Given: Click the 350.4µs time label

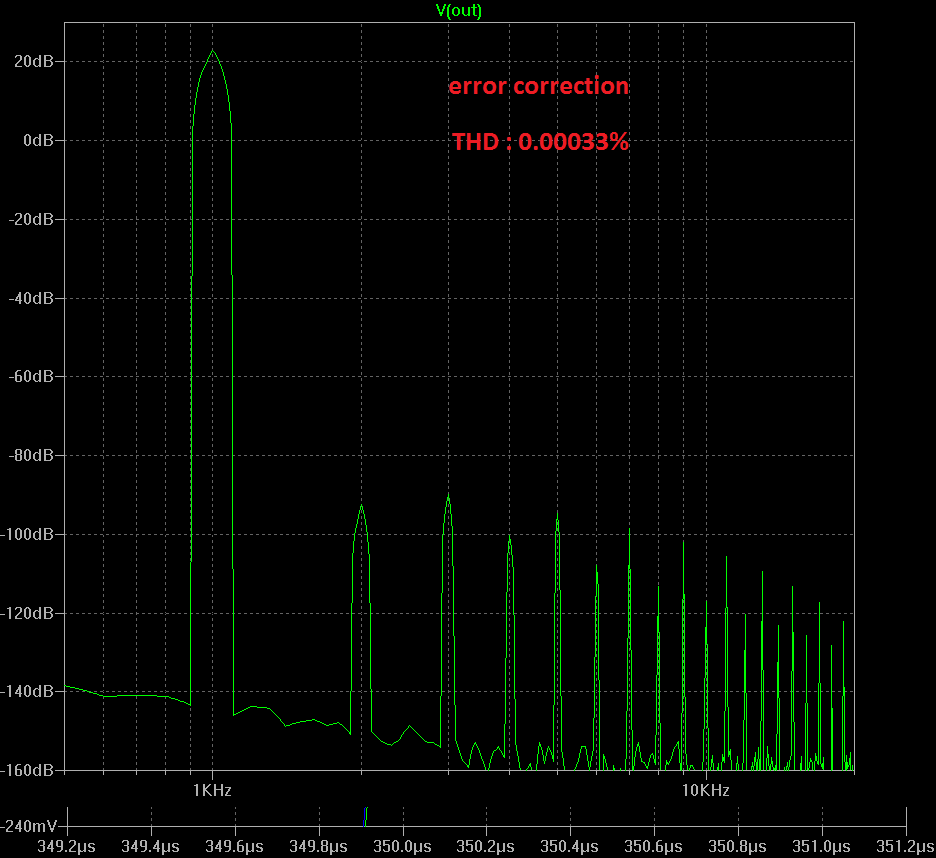Looking at the screenshot, I should coord(569,847).
